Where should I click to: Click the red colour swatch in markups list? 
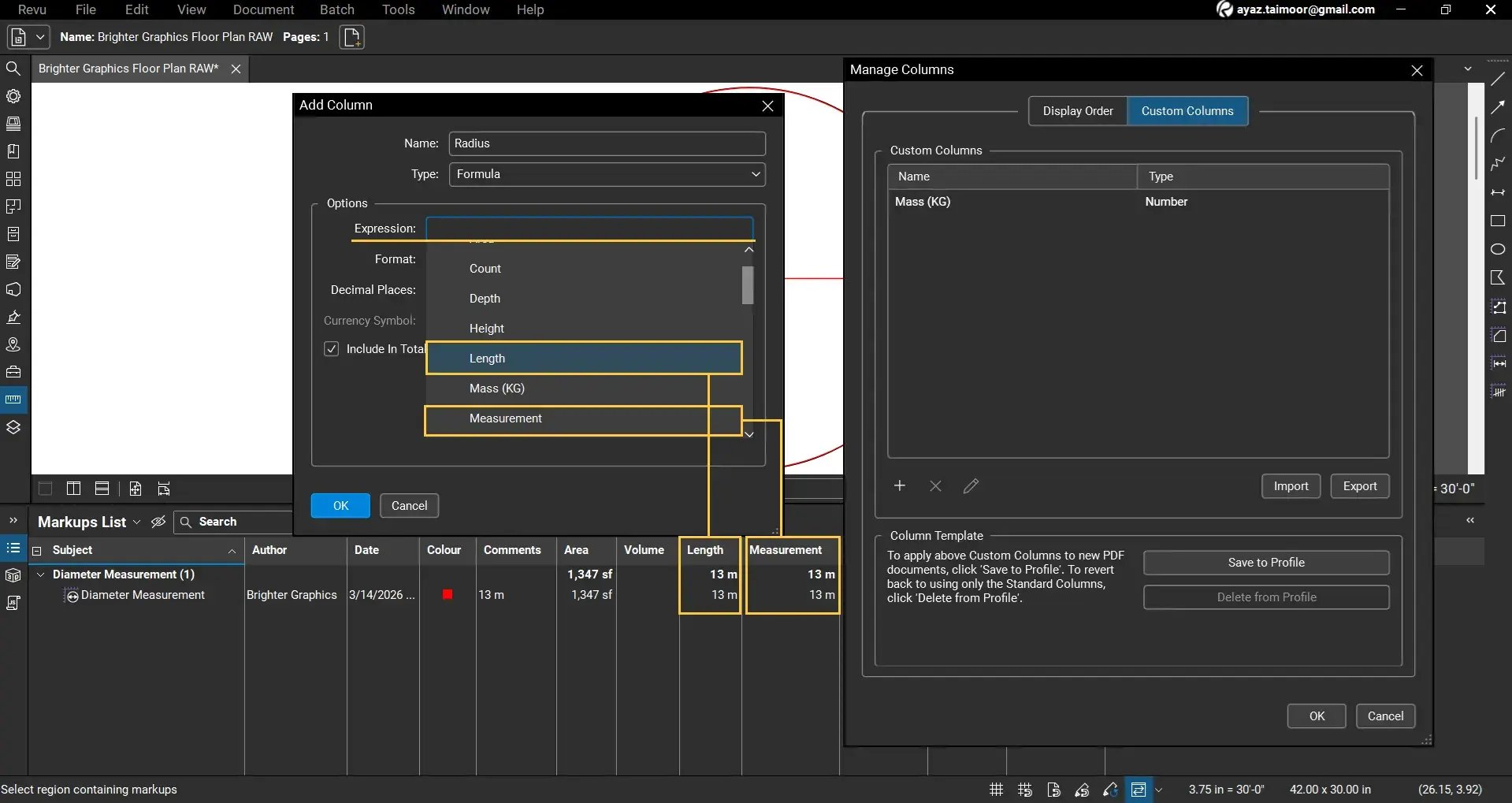[448, 595]
